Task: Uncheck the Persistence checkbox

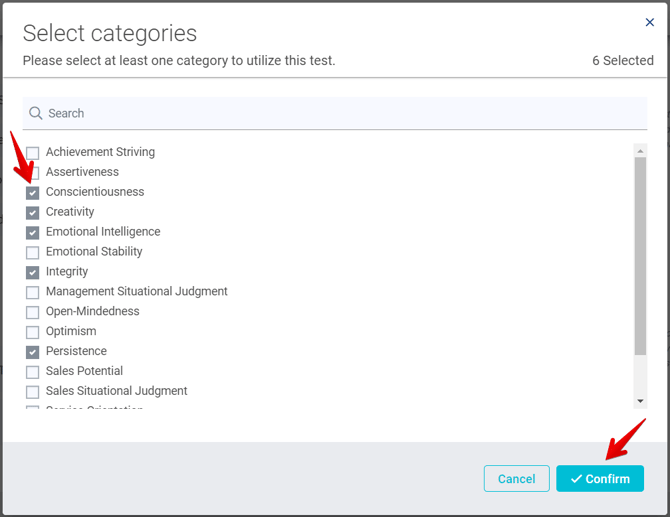Action: point(33,352)
